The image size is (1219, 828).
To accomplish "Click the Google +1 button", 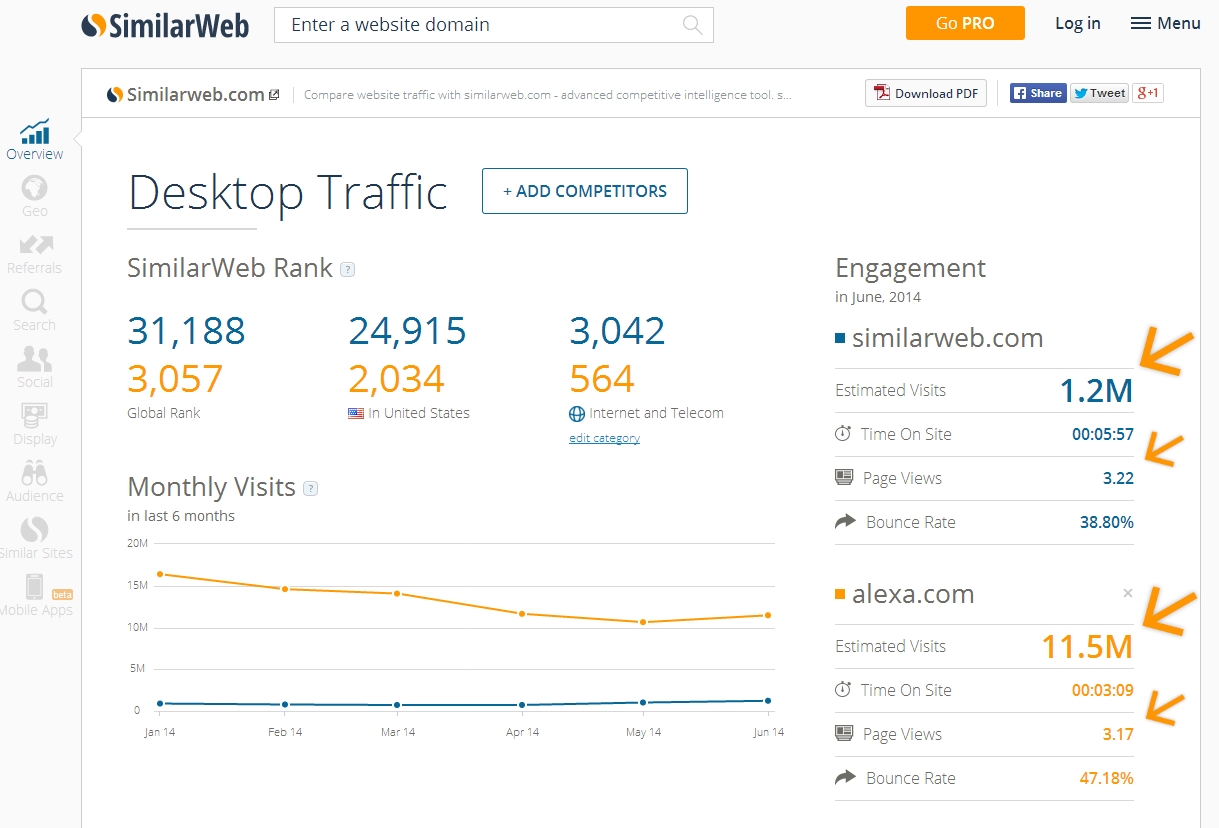I will tap(1147, 93).
